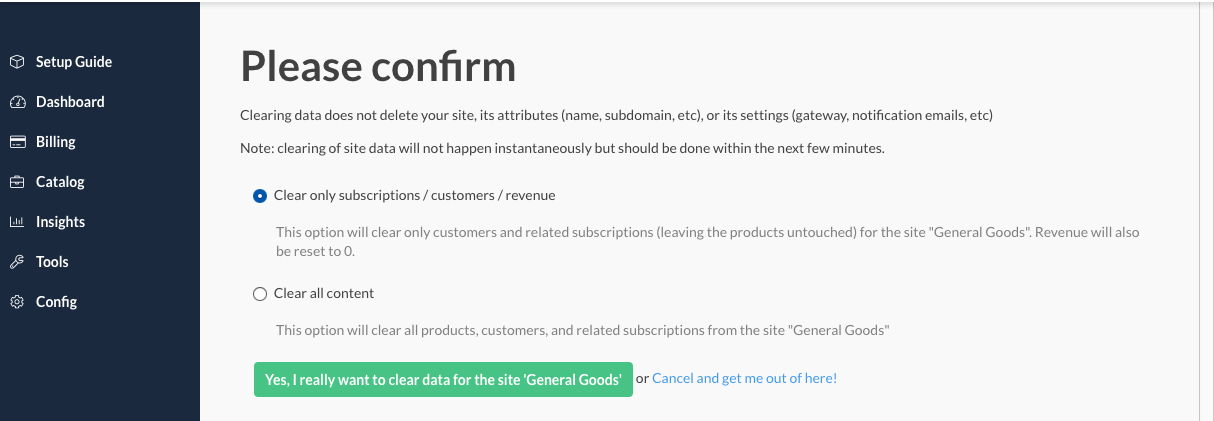
Task: Click the Setup Guide cube icon
Action: tap(17, 62)
